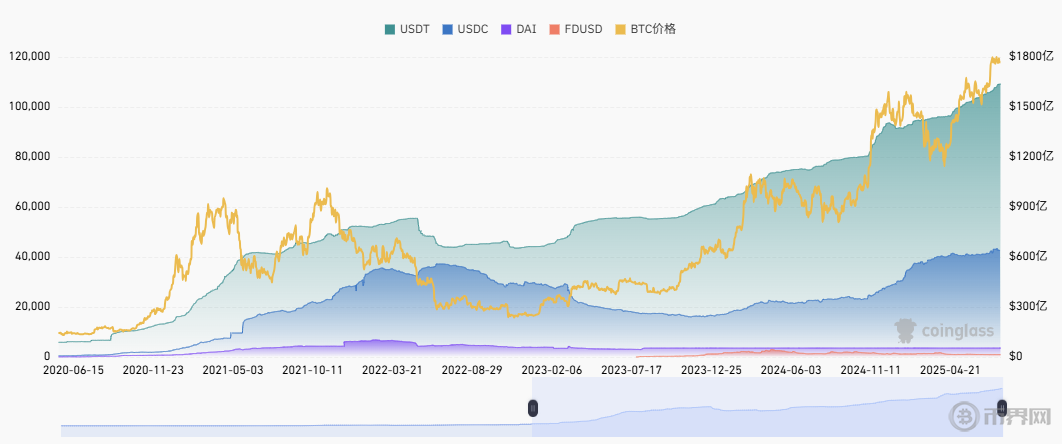This screenshot has height=444, width=1062.
Task: Hide the USDC series via legend
Action: 465,29
